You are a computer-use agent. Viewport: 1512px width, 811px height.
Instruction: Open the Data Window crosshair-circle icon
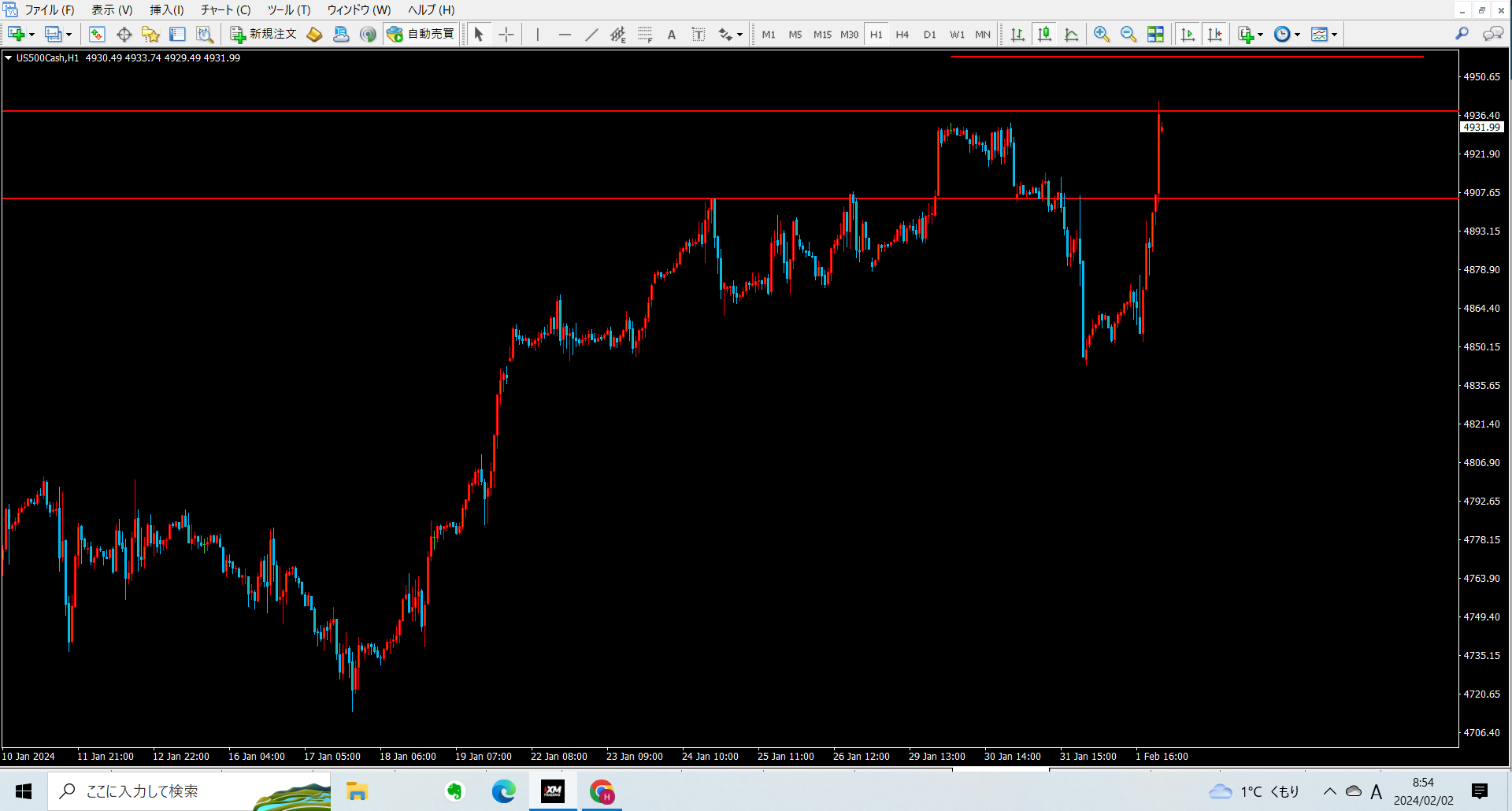coord(124,34)
